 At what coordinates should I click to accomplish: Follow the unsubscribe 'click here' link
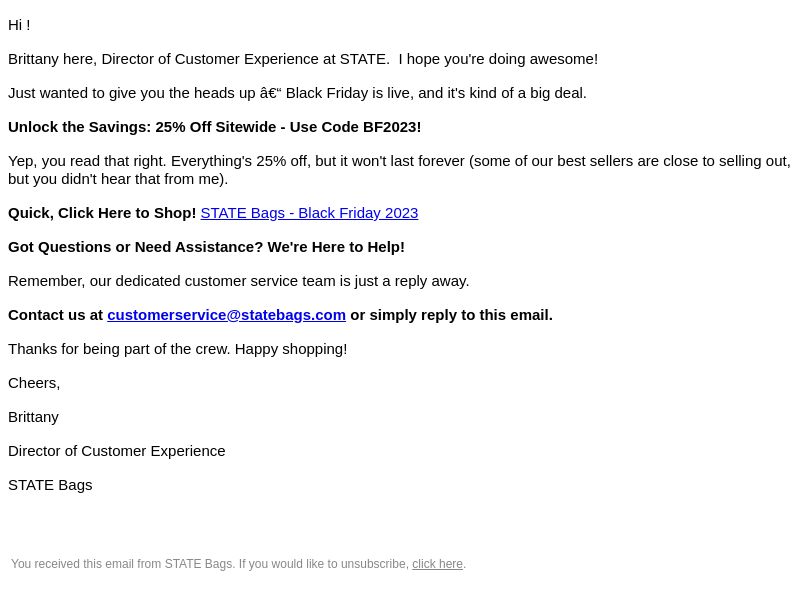tap(437, 564)
